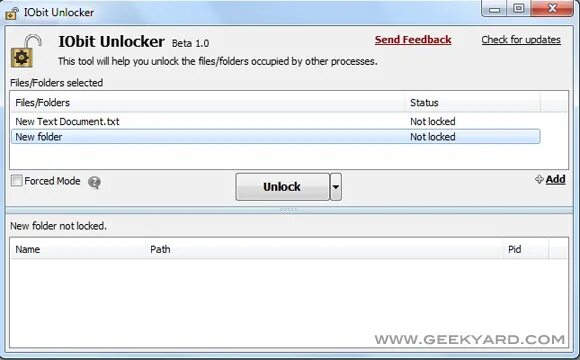
Task: Select New Text Document.txt row
Action: 276,121
